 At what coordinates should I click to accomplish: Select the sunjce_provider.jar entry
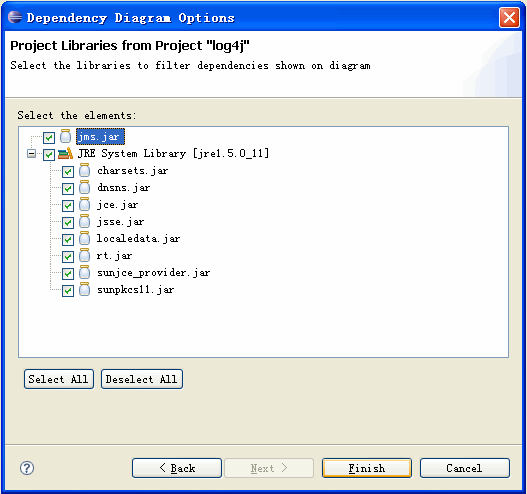tap(153, 273)
